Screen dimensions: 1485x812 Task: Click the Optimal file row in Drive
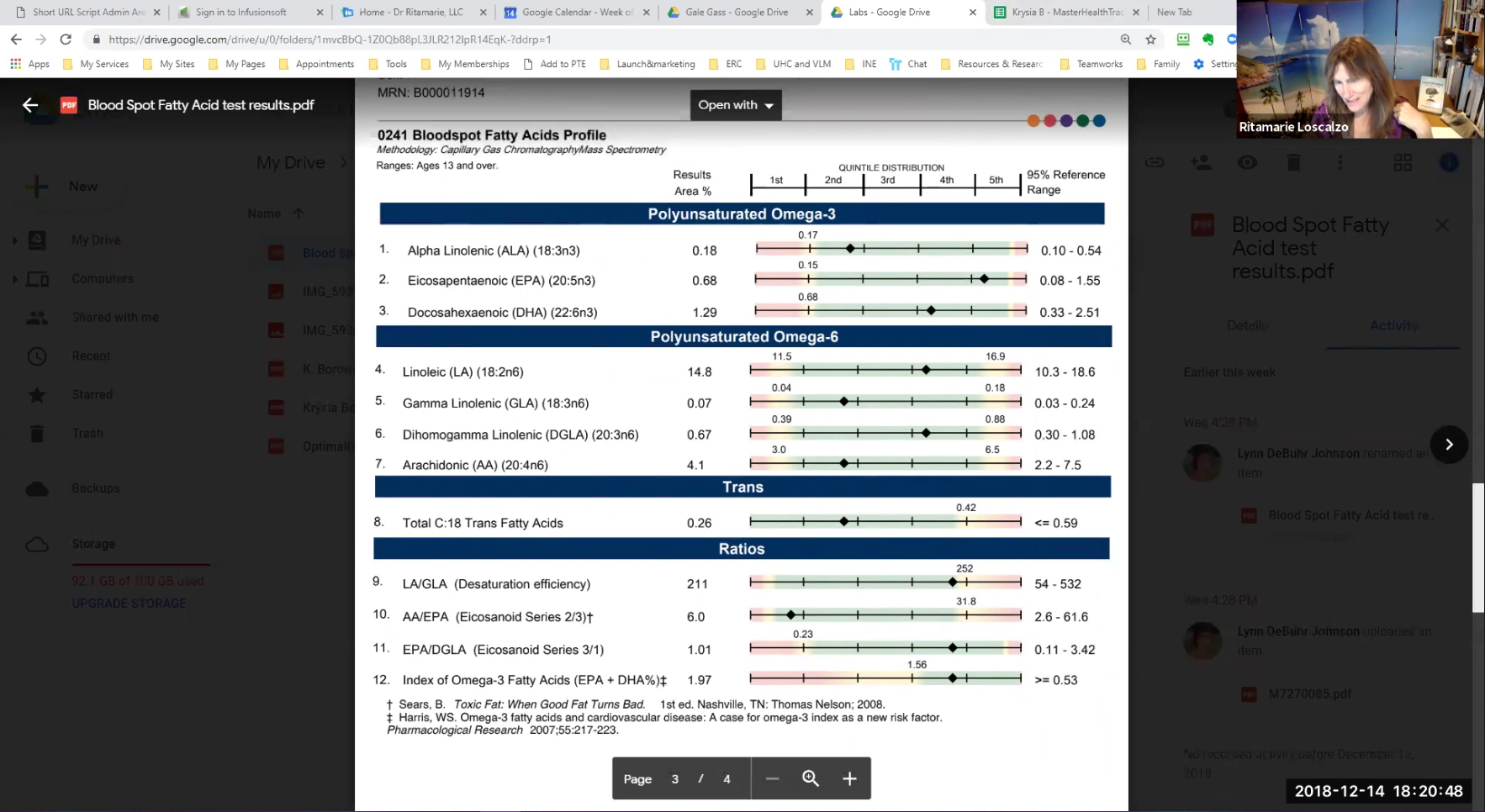311,446
